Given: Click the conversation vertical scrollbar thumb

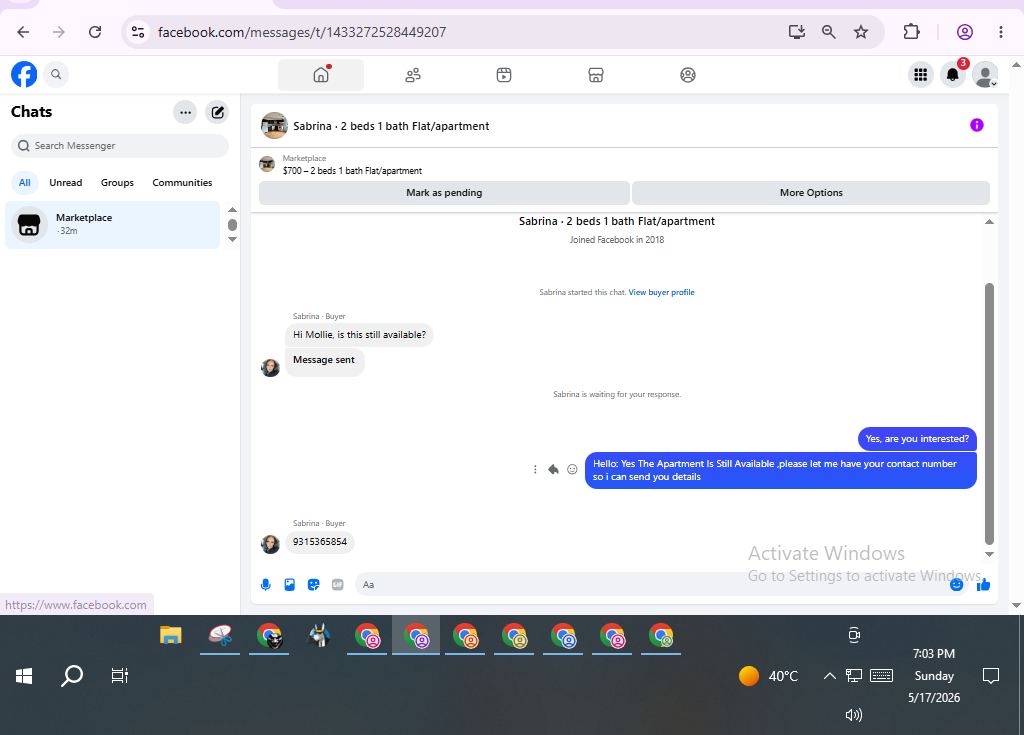Looking at the screenshot, I should point(989,414).
